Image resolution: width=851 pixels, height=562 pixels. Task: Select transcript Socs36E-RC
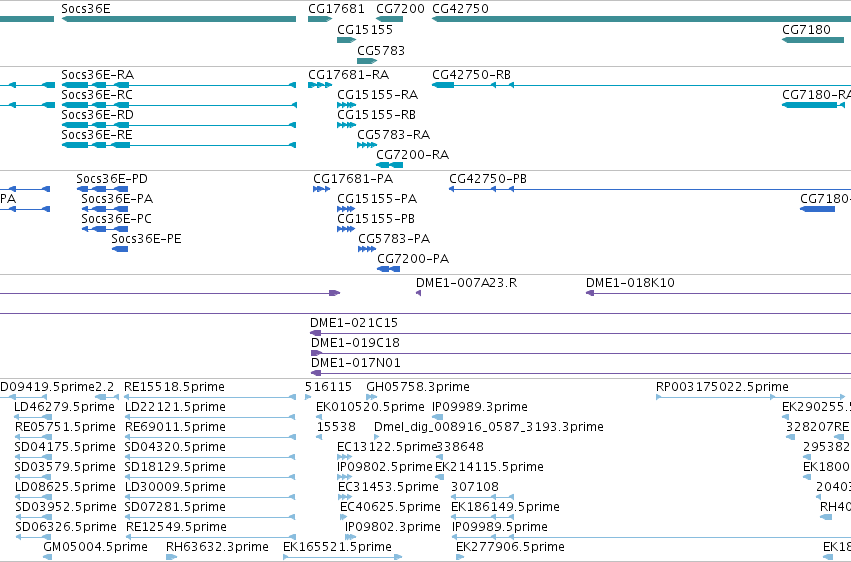click(97, 95)
